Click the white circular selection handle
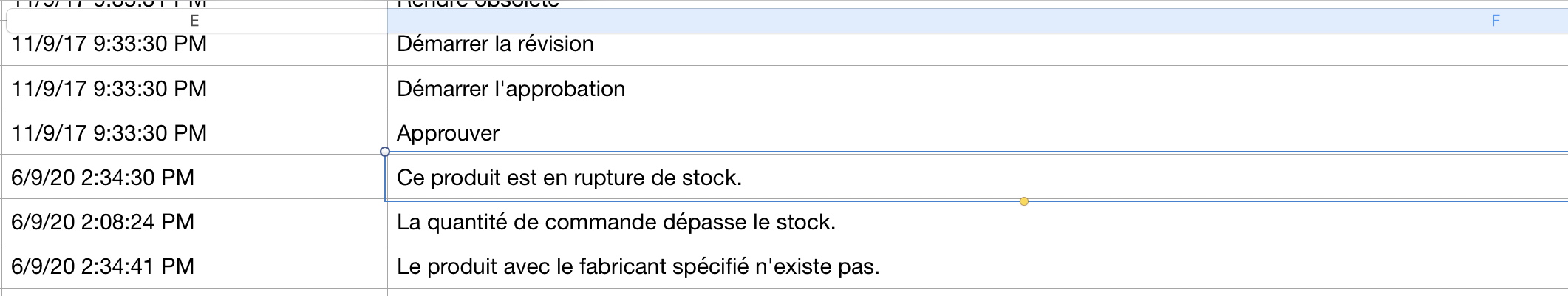 click(384, 152)
